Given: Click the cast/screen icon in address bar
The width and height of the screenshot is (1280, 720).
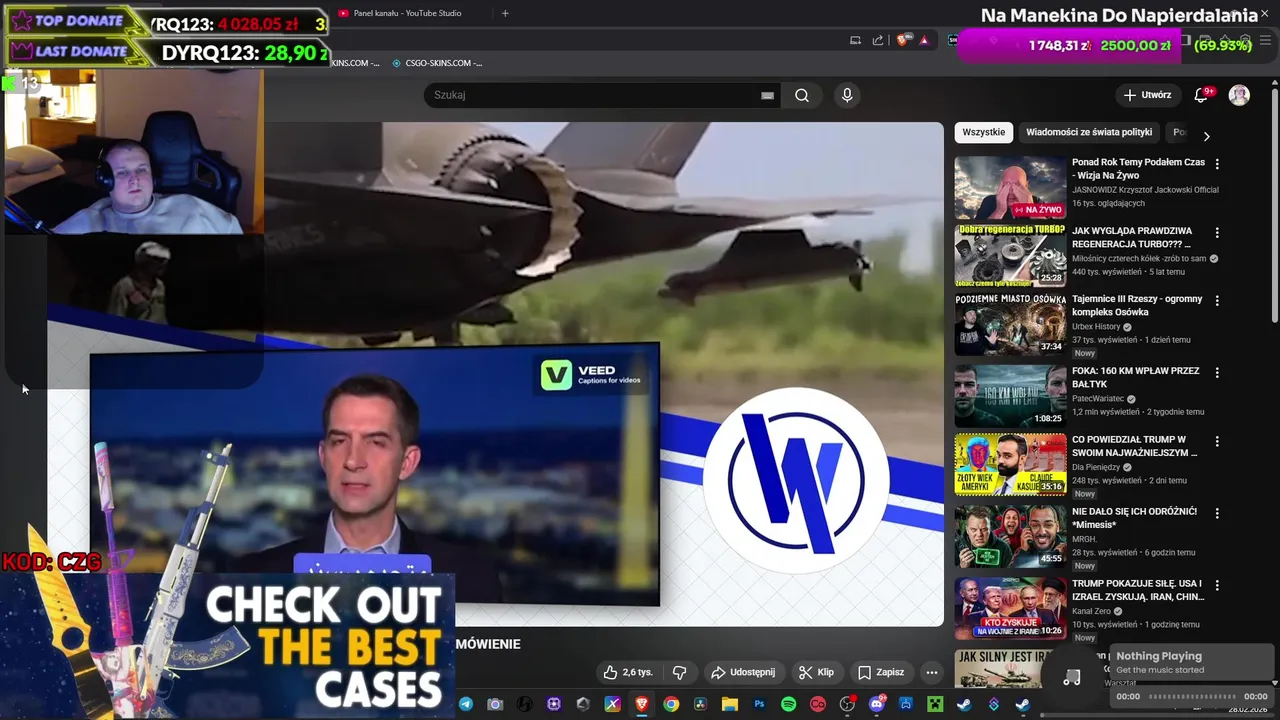Looking at the screenshot, I should (x=855, y=40).
